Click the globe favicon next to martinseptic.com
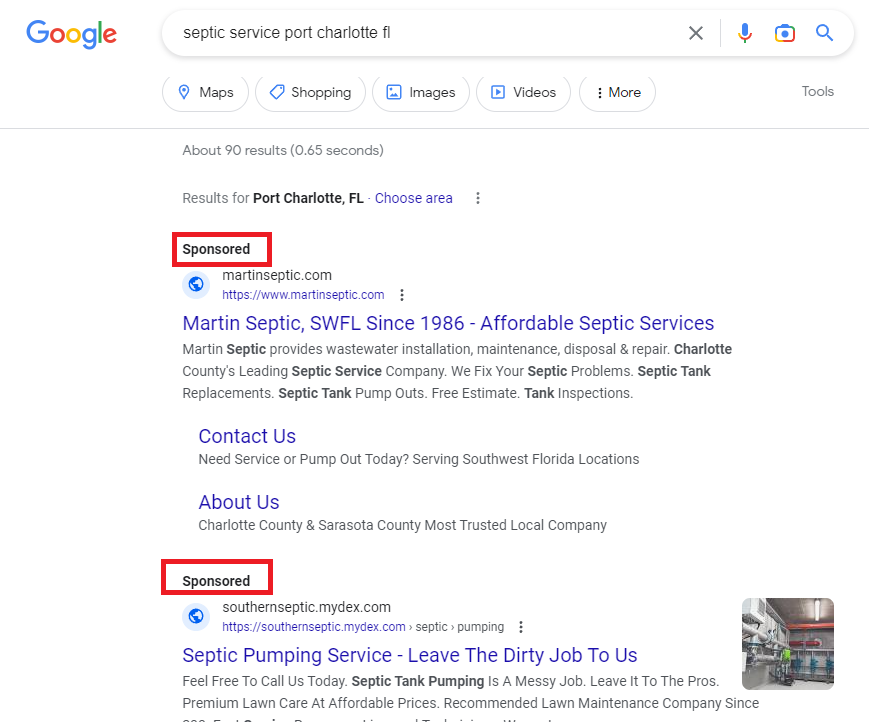The width and height of the screenshot is (869, 722). [x=196, y=284]
